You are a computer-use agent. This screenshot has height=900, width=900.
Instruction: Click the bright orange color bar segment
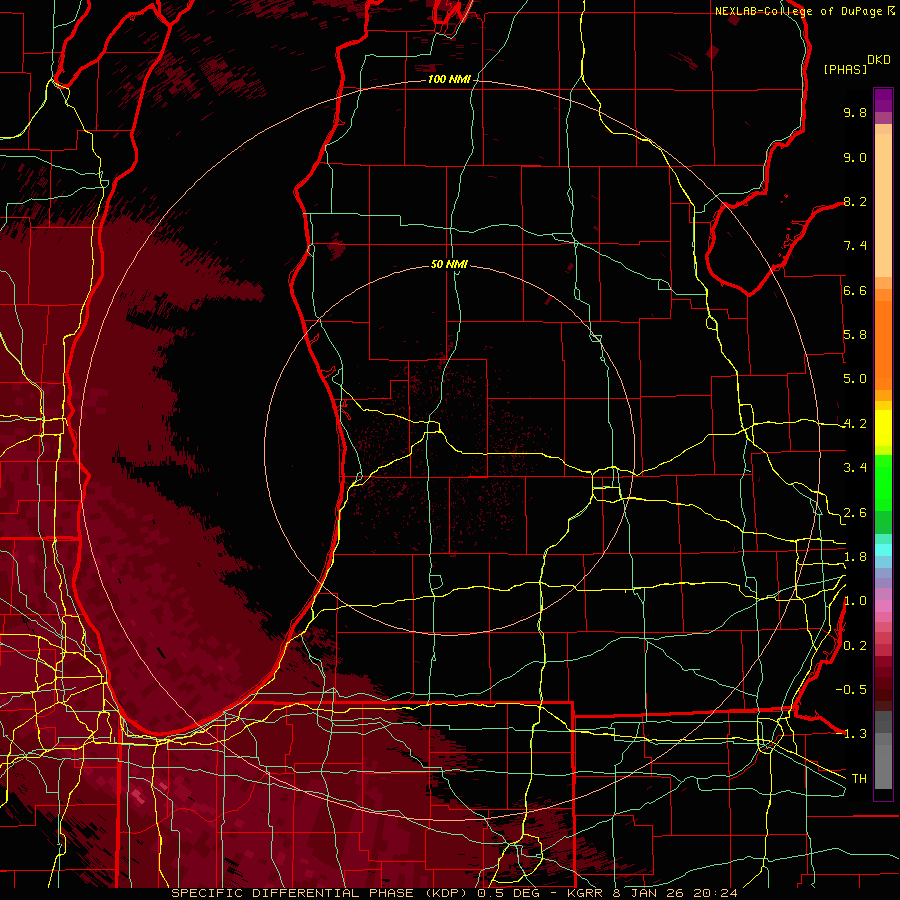883,344
